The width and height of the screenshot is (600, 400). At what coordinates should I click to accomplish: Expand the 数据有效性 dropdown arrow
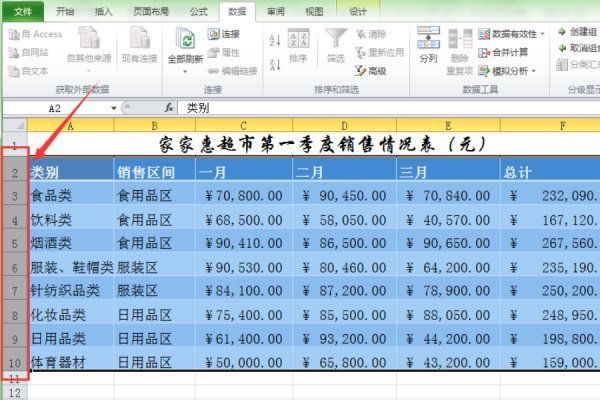coord(542,34)
